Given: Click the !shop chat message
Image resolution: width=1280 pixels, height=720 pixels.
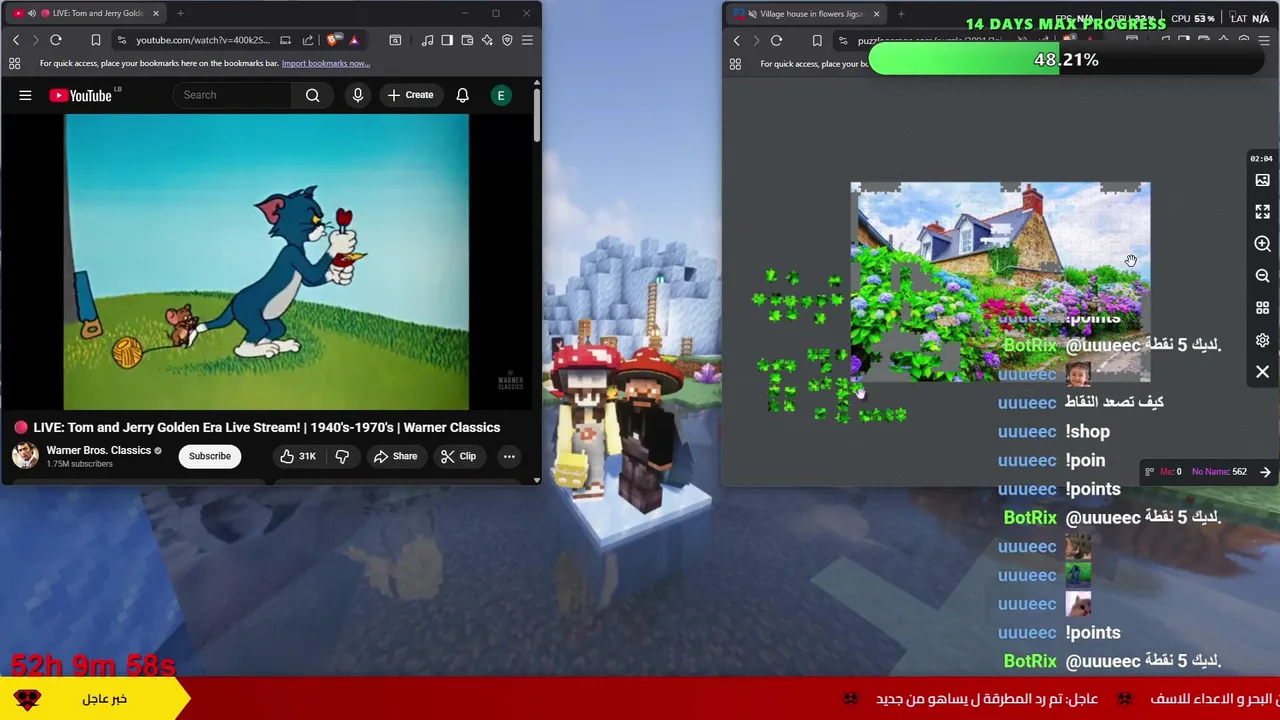Looking at the screenshot, I should coord(1087,431).
